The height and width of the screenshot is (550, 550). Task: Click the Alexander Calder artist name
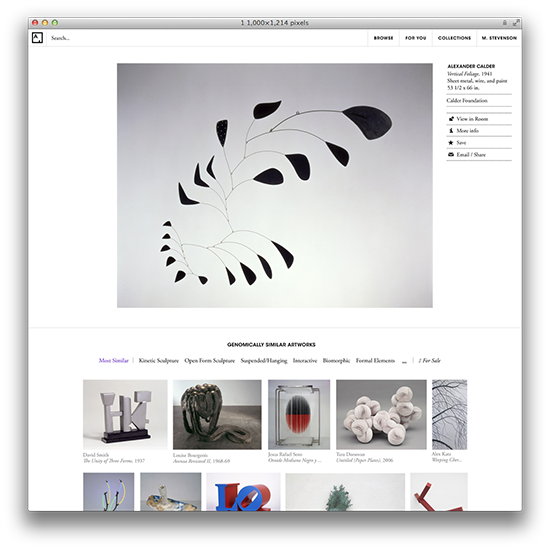pyautogui.click(x=471, y=66)
